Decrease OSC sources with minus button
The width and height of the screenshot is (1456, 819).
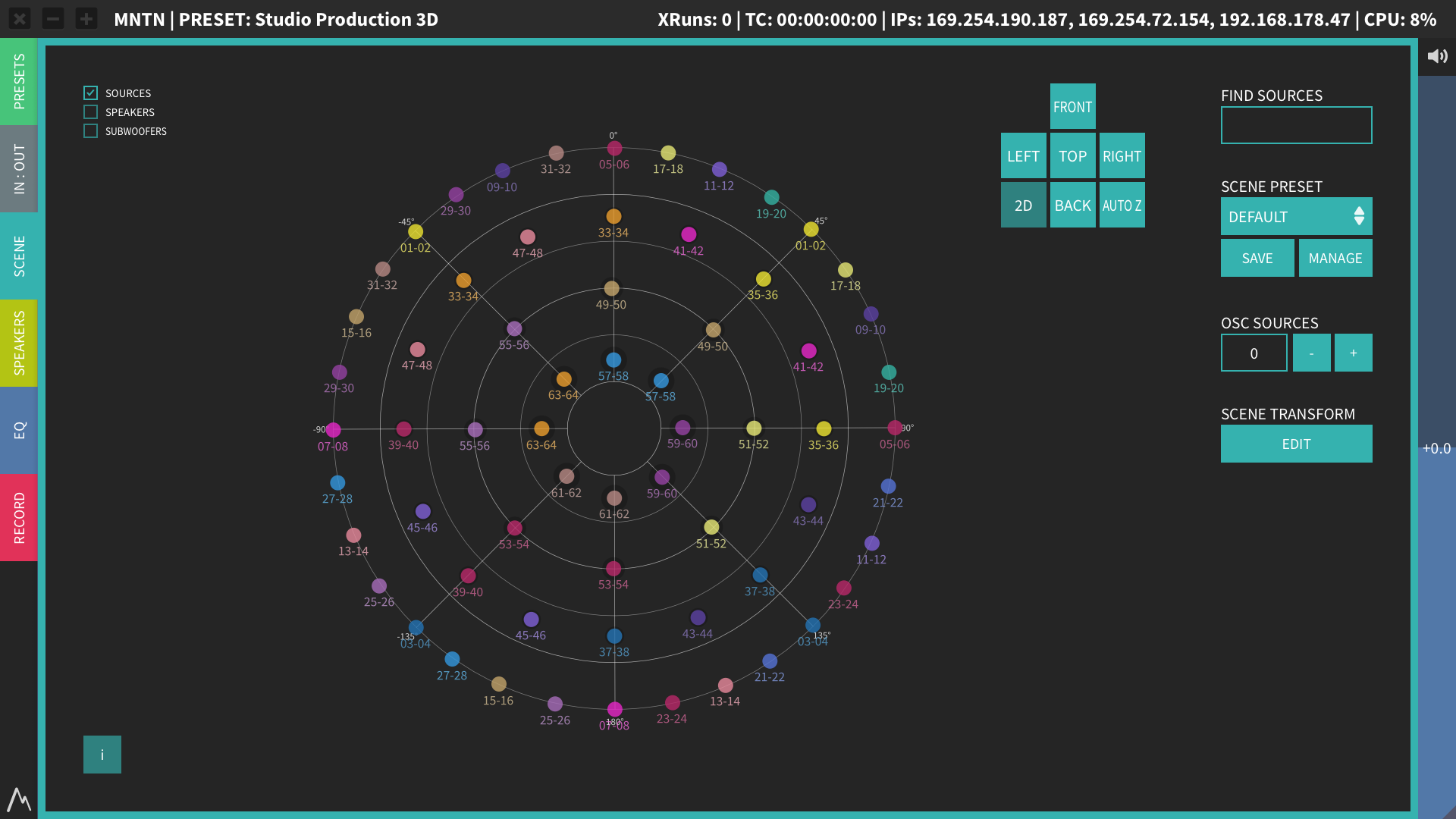coord(1311,353)
